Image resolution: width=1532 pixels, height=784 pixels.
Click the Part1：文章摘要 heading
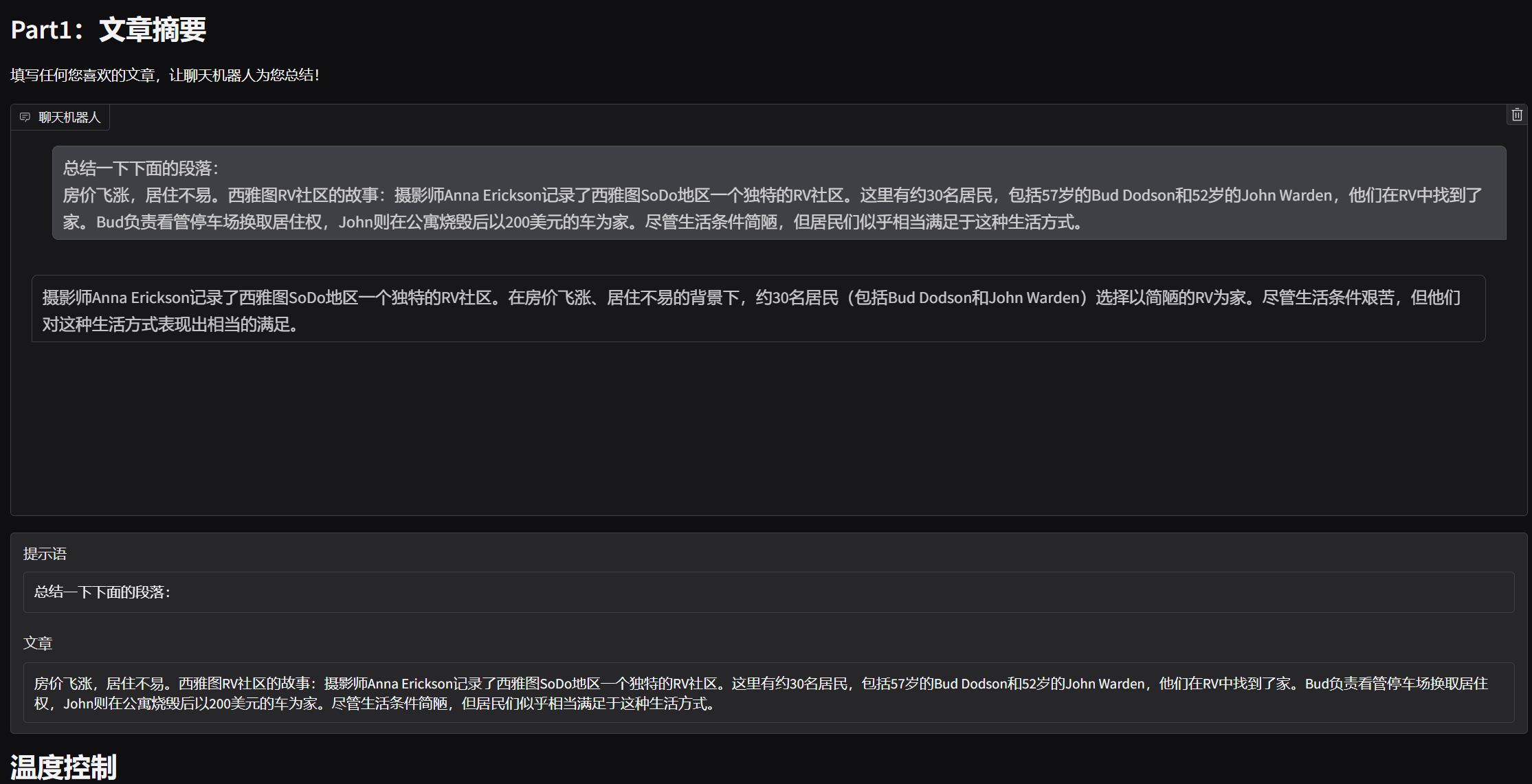click(109, 30)
